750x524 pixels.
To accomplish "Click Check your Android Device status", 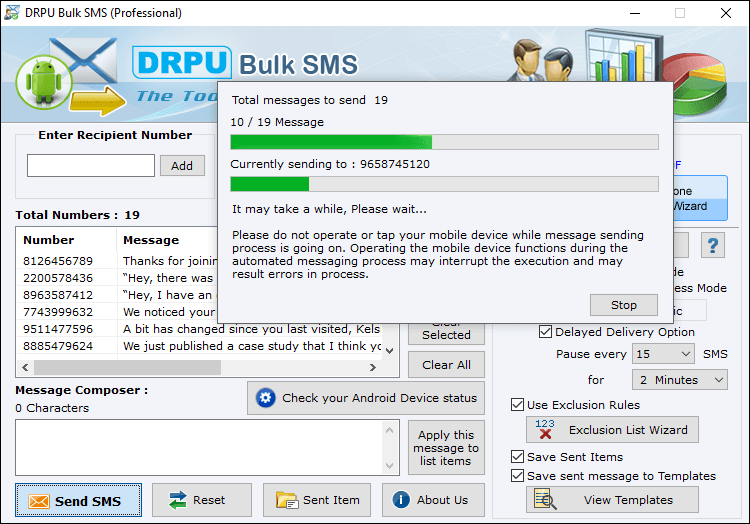I will point(366,398).
